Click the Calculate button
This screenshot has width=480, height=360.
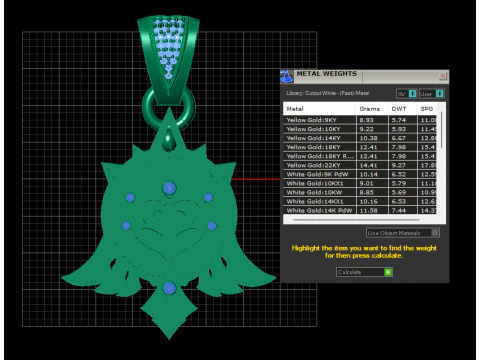point(364,272)
